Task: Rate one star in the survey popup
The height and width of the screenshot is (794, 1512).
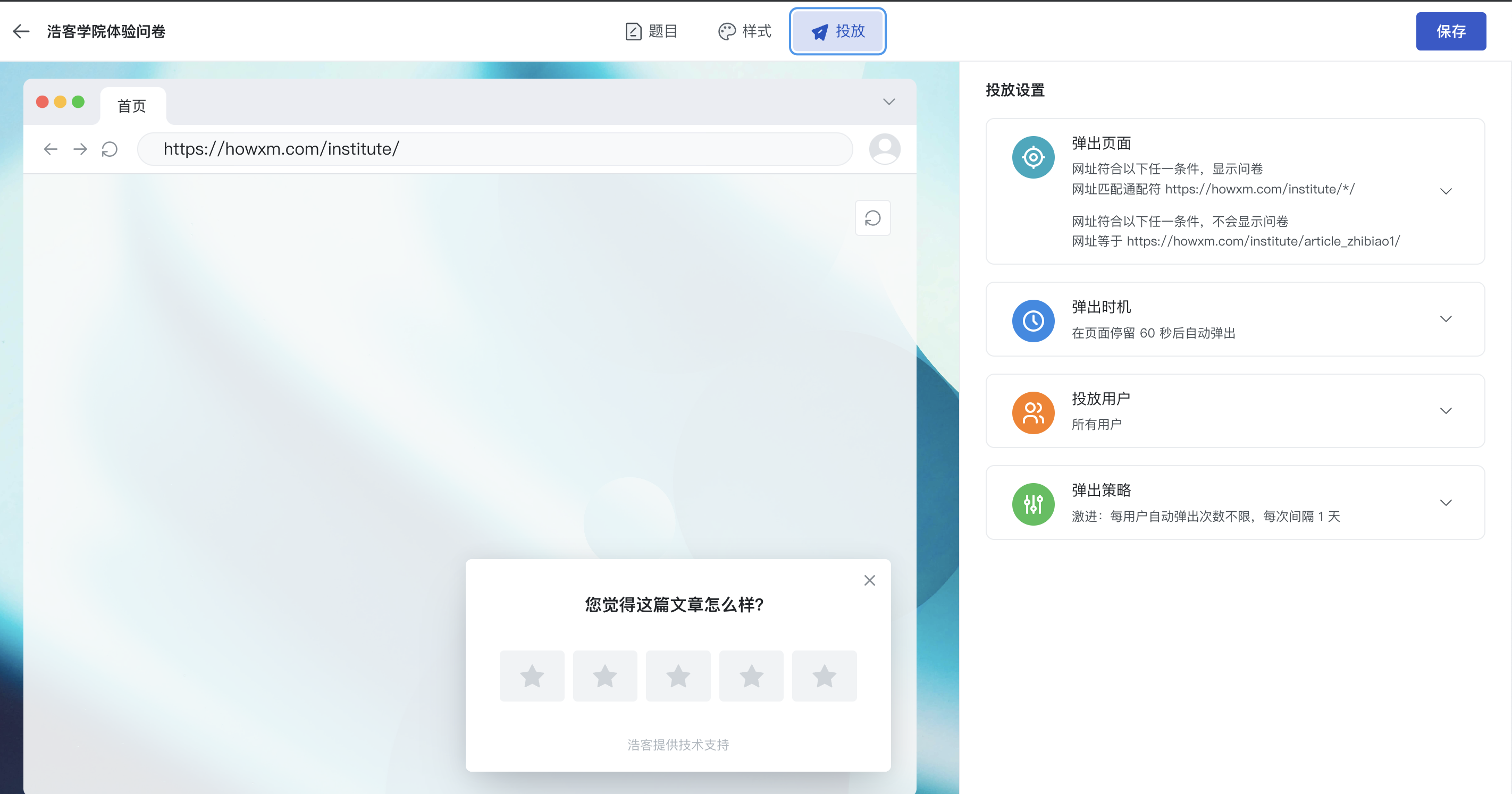Action: (532, 676)
